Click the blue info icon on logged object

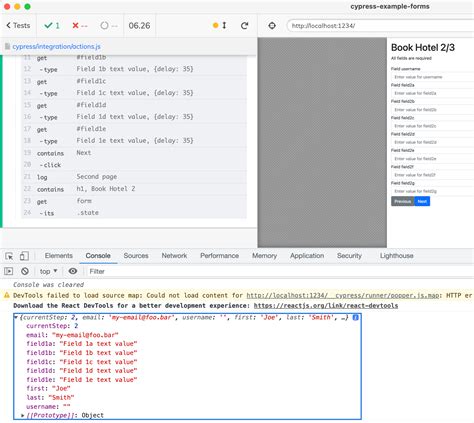[x=355, y=317]
